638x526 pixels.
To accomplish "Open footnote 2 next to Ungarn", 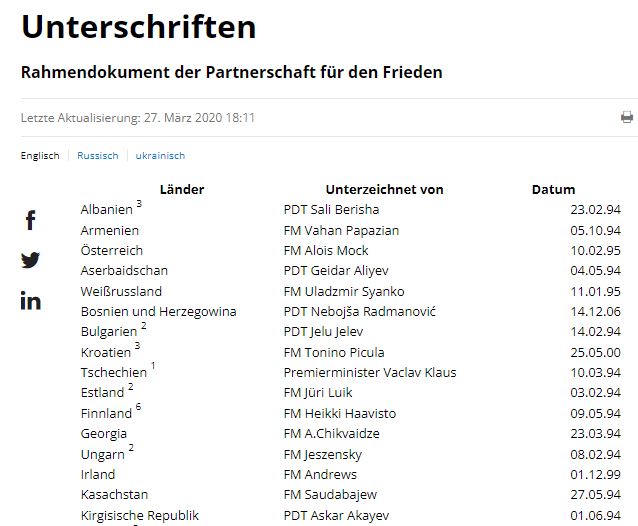I will pyautogui.click(x=131, y=449).
